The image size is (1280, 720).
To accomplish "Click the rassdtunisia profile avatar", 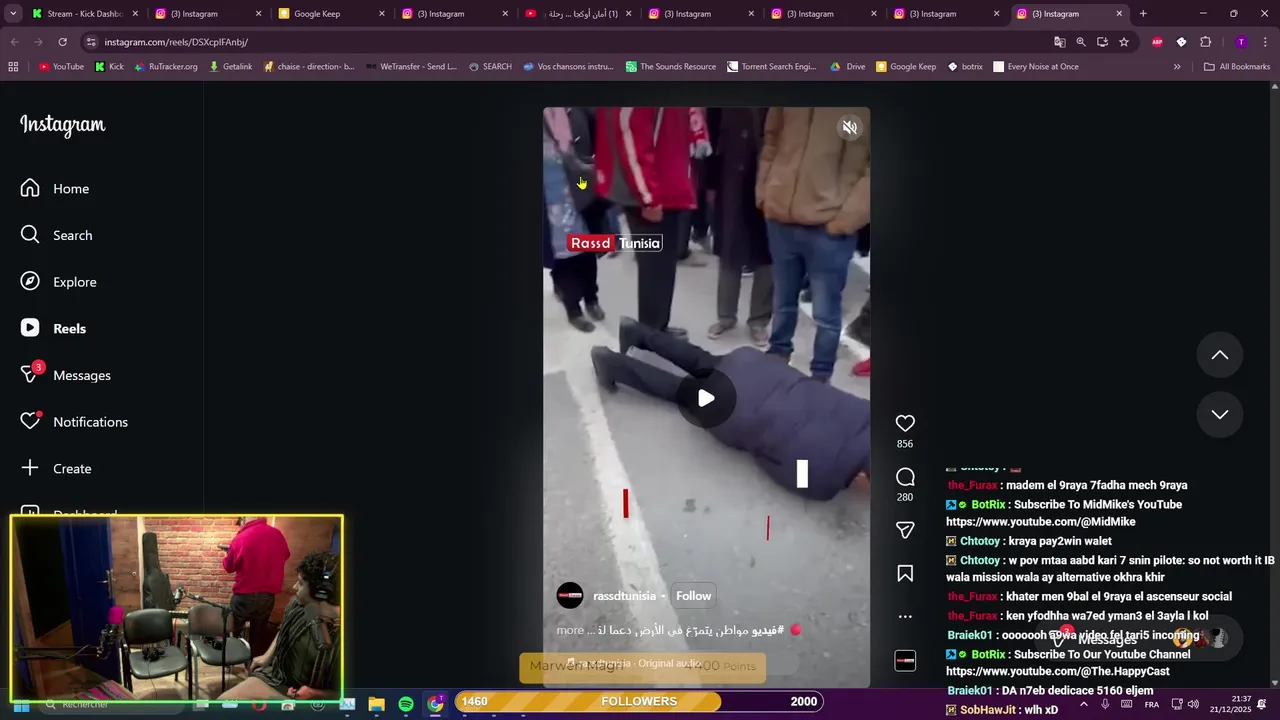I will click(570, 596).
